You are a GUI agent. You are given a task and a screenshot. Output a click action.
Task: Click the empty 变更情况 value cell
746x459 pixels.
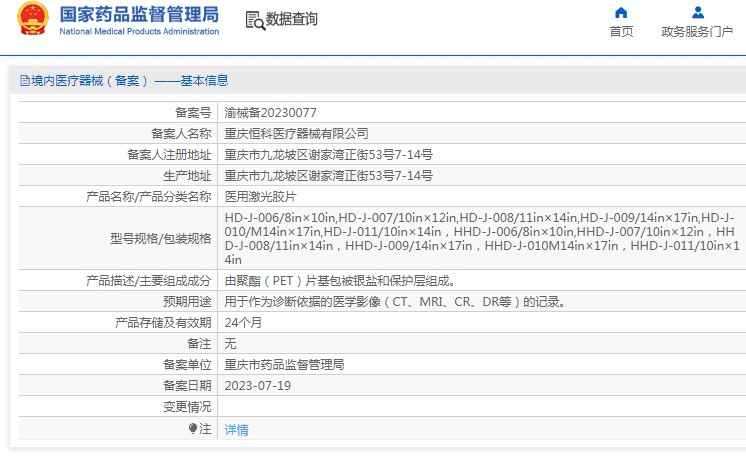482,407
